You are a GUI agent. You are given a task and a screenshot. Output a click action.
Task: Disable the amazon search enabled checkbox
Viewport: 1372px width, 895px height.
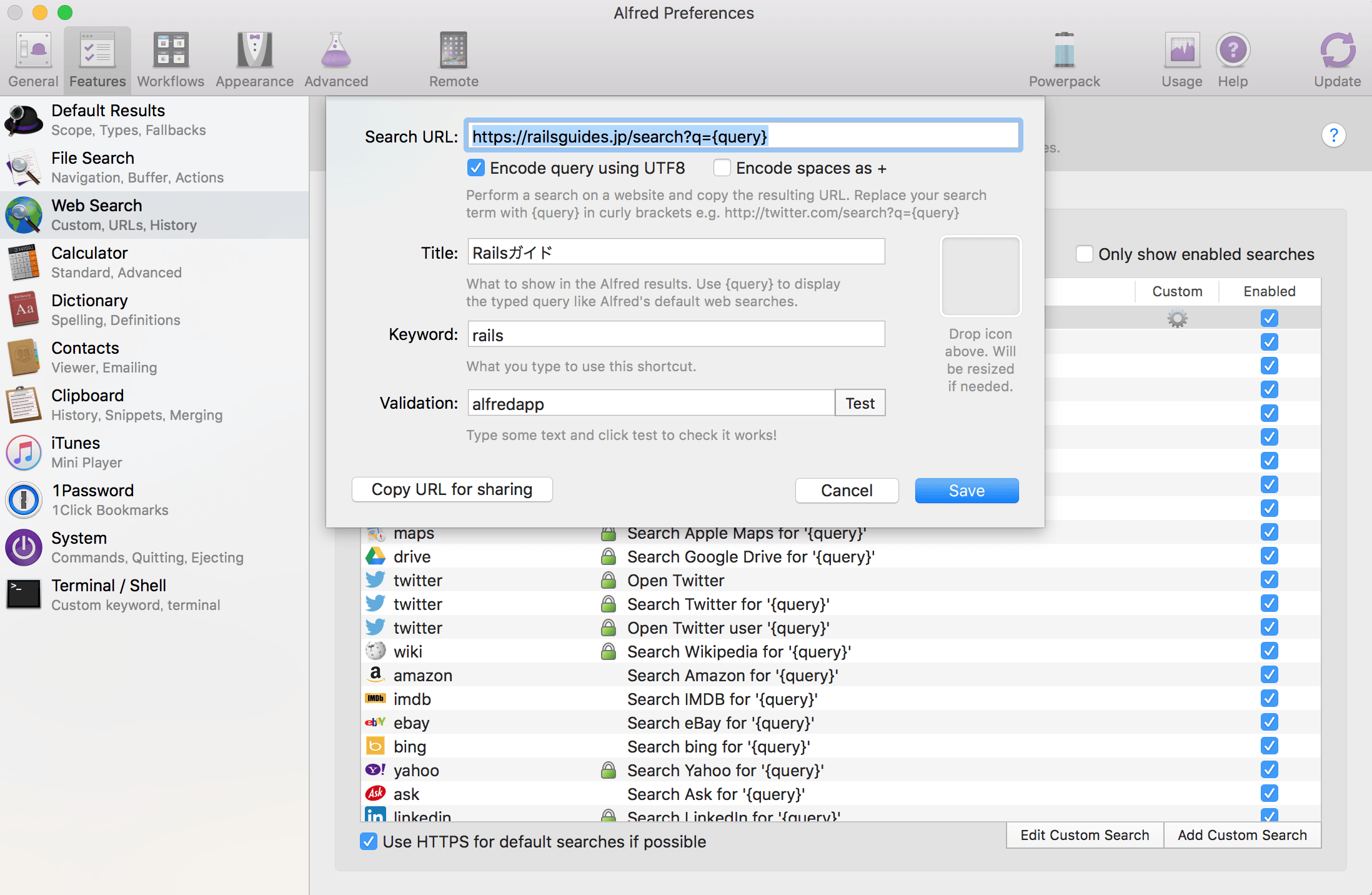1269,674
